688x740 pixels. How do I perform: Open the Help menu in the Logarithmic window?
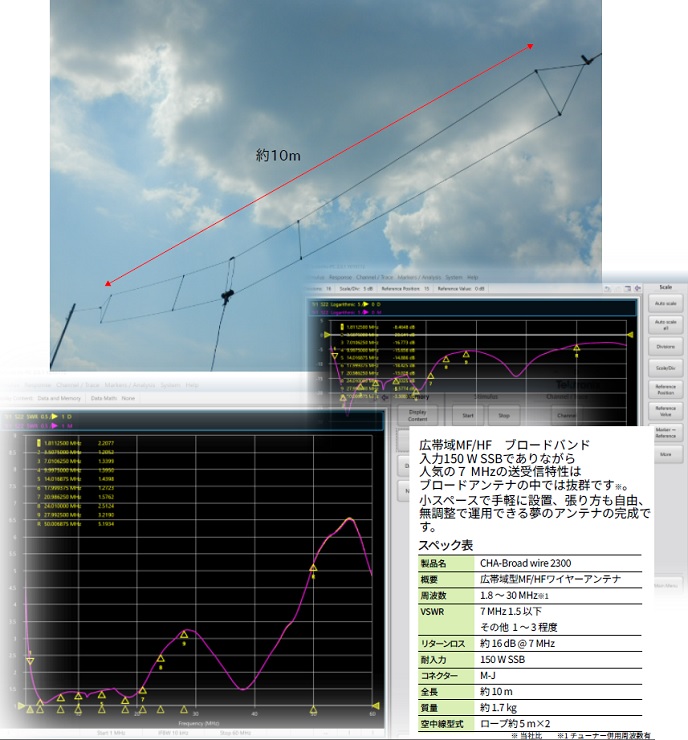[473, 276]
